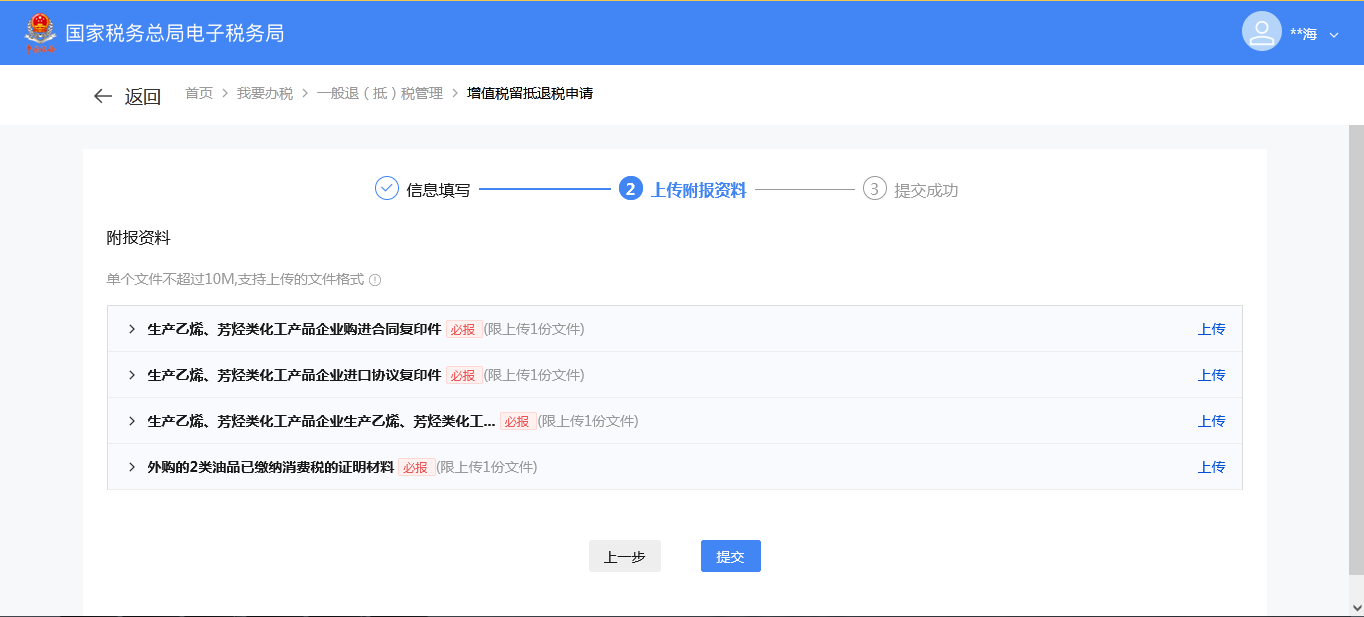1364x617 pixels.
Task: Expand the truncated 生产乙烯、芳烃类化工... row
Action: pos(131,421)
